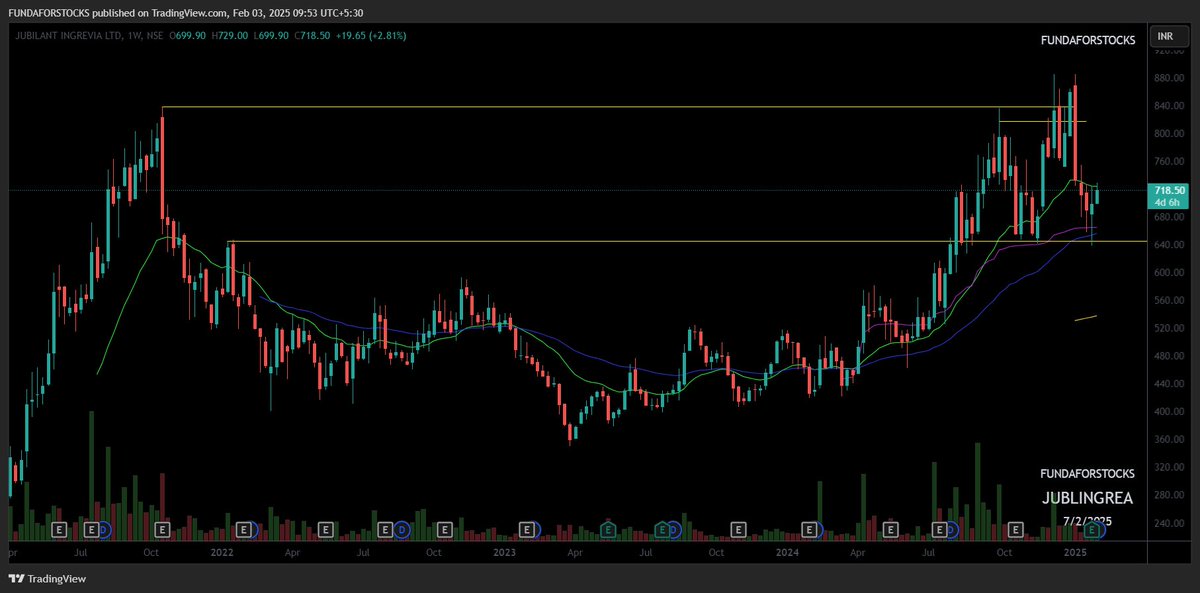The image size is (1200, 593).
Task: Click the 2023 label on the time axis
Action: pos(505,551)
